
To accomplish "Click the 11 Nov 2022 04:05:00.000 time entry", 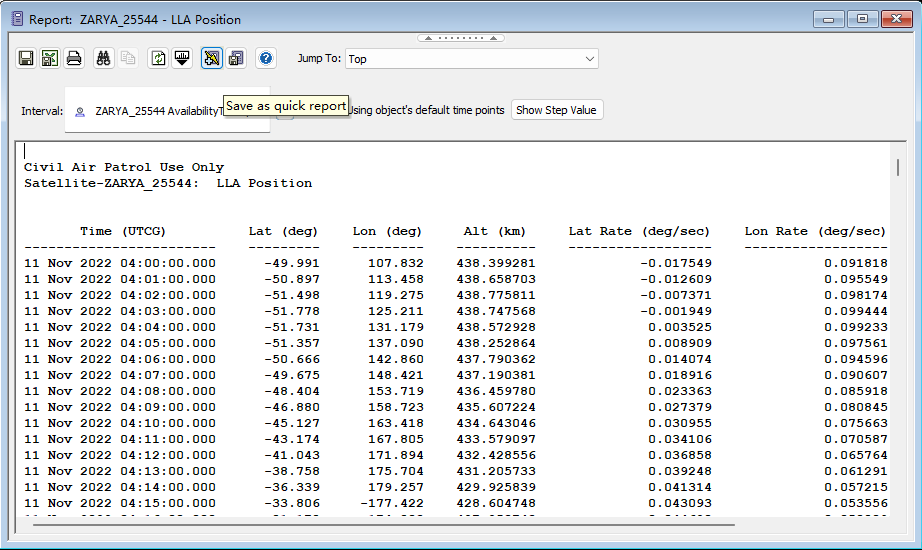I will point(120,343).
